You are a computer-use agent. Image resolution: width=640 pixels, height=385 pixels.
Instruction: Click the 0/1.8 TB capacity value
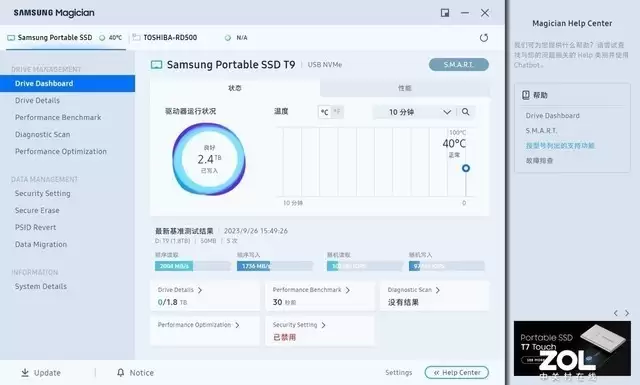tap(172, 303)
